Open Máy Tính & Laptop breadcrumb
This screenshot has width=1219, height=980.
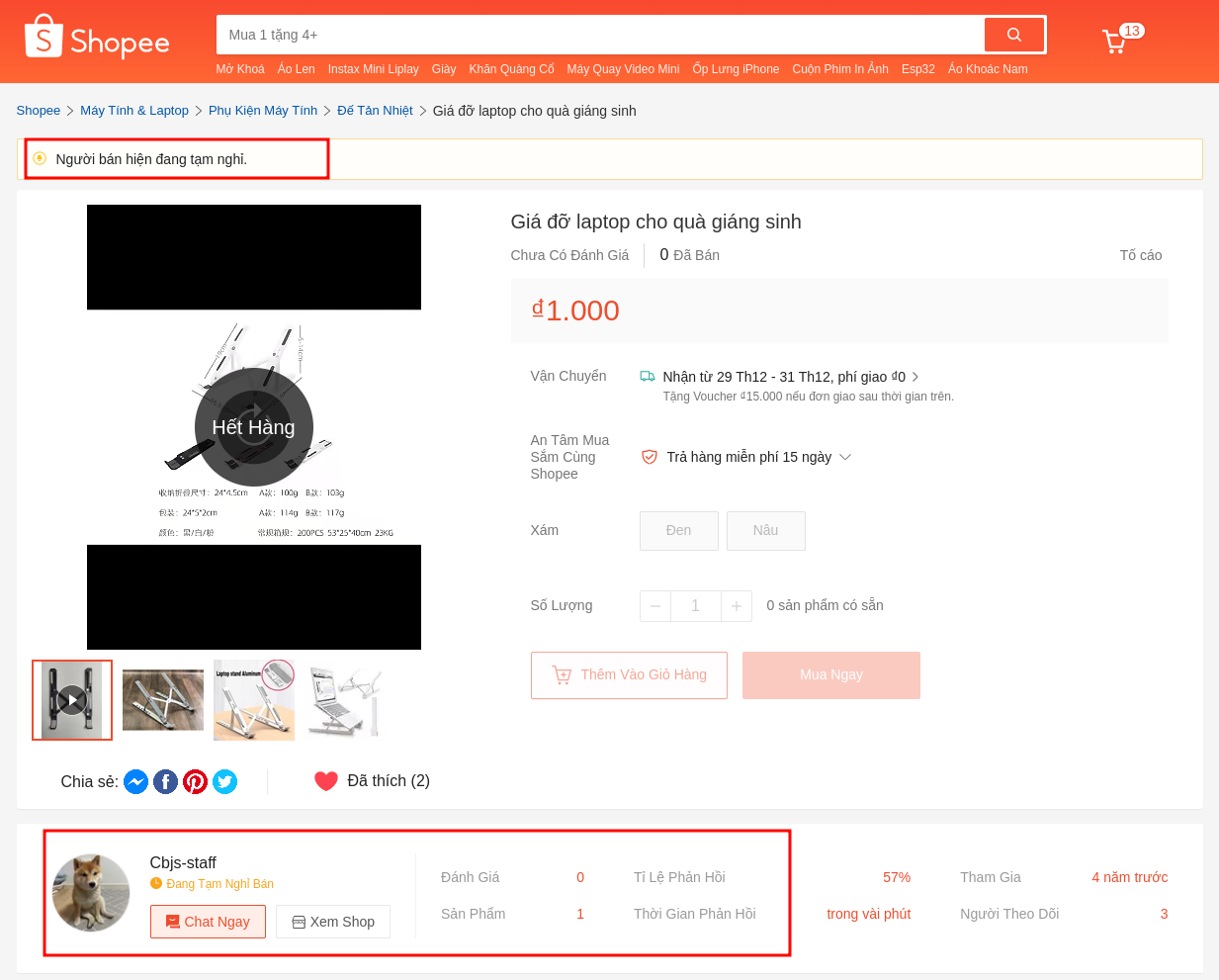(134, 111)
